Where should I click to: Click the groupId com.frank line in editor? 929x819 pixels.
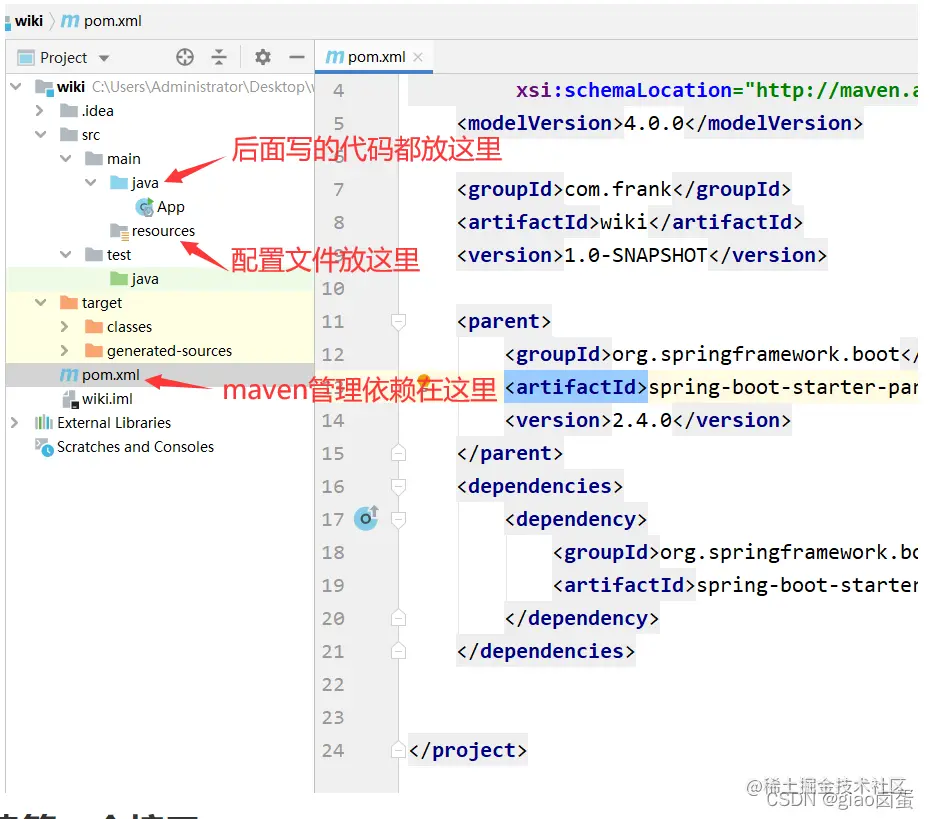[x=623, y=190]
